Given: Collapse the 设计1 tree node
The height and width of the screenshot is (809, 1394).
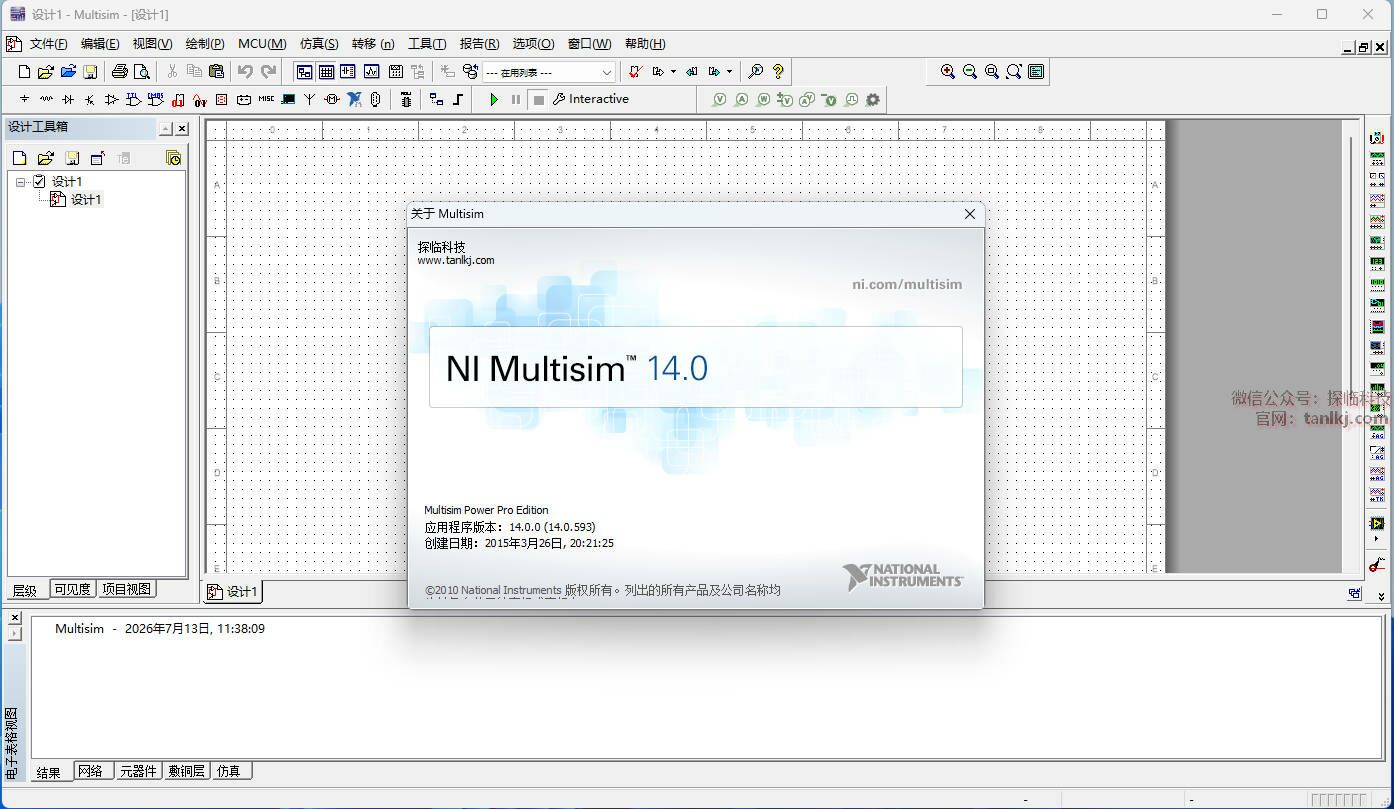Looking at the screenshot, I should pyautogui.click(x=21, y=182).
